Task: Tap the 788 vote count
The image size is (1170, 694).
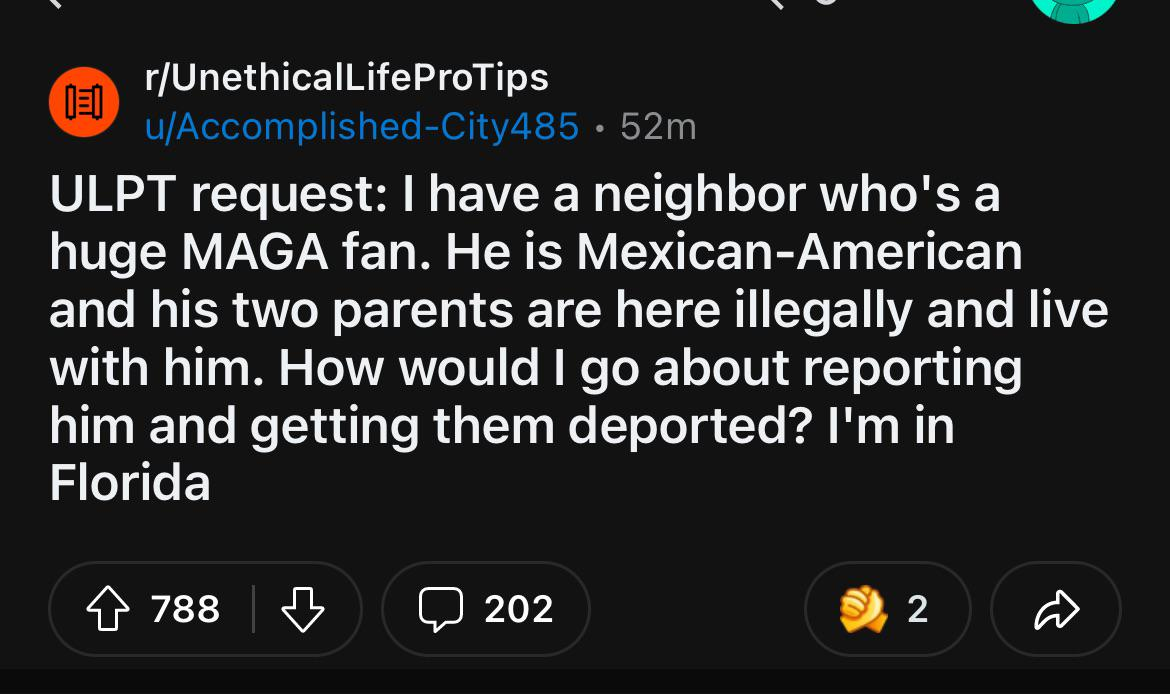Action: tap(186, 608)
